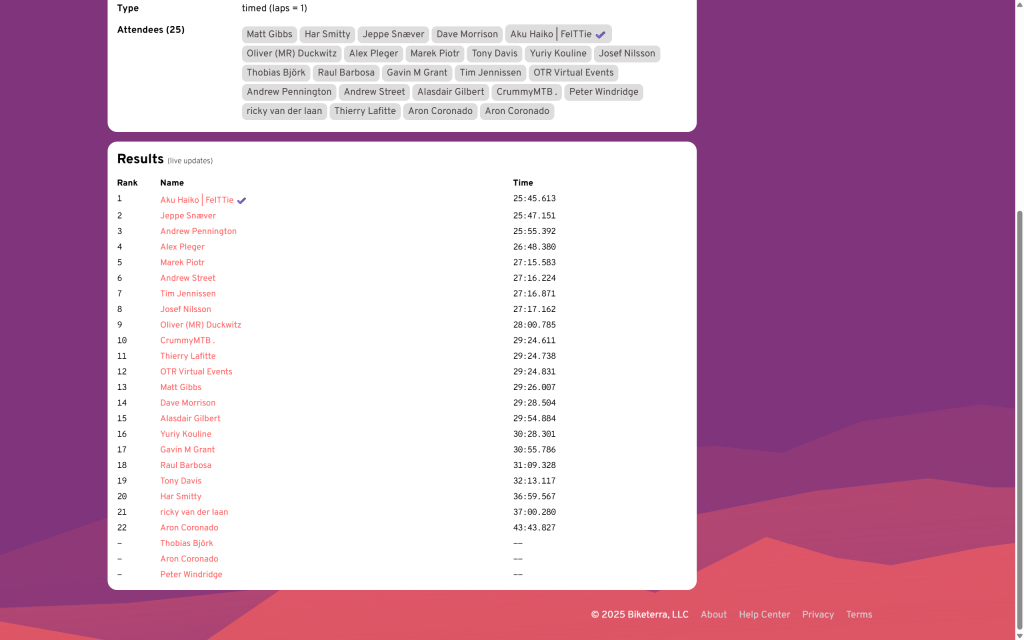Select ricky van der laan results link

tap(194, 512)
